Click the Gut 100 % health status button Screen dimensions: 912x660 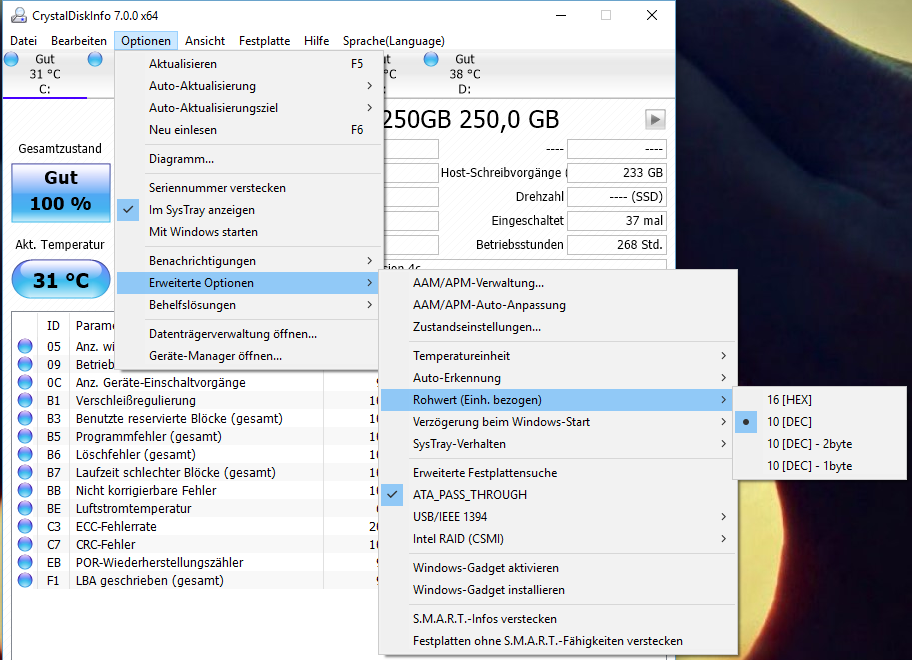pyautogui.click(x=61, y=192)
